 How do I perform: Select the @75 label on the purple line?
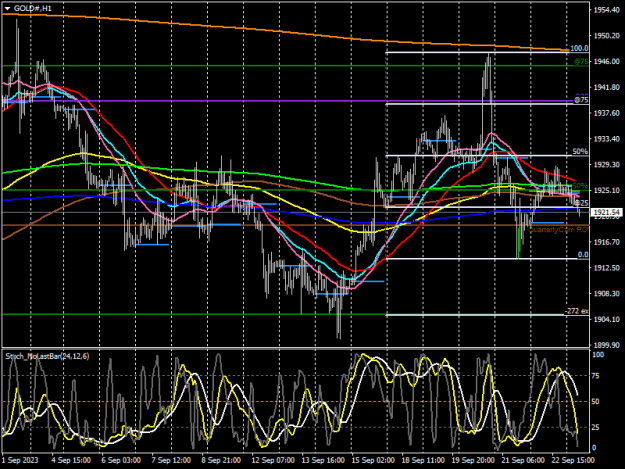tap(581, 100)
